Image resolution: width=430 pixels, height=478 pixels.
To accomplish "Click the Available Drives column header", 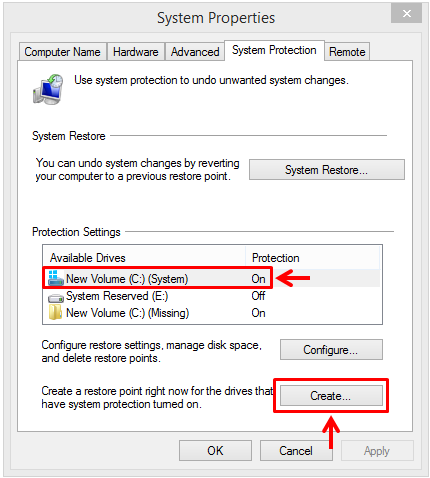I will pyautogui.click(x=144, y=258).
